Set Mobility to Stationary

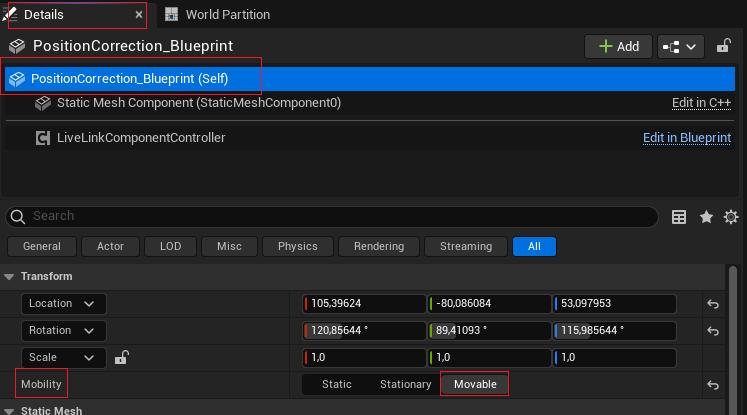point(405,385)
